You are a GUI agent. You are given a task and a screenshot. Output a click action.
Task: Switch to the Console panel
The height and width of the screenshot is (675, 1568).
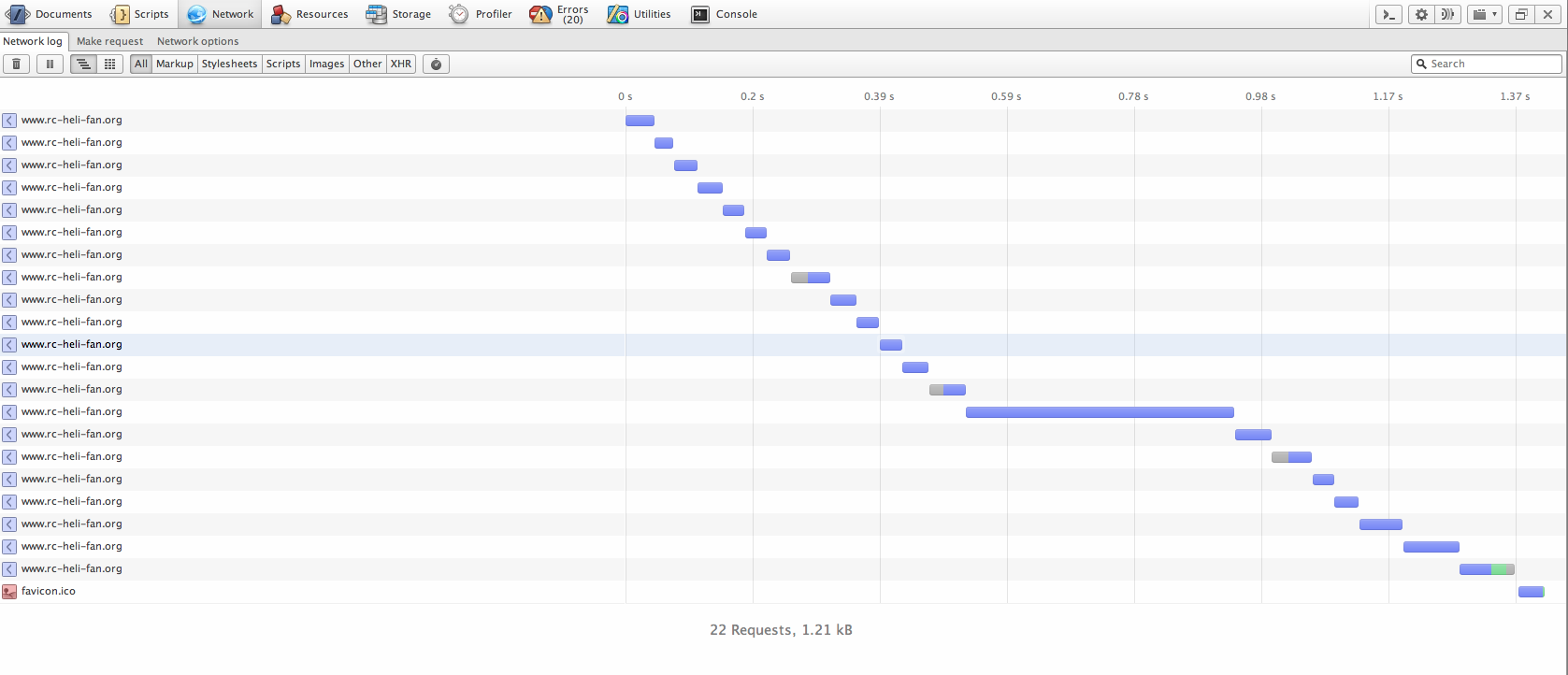pos(725,14)
